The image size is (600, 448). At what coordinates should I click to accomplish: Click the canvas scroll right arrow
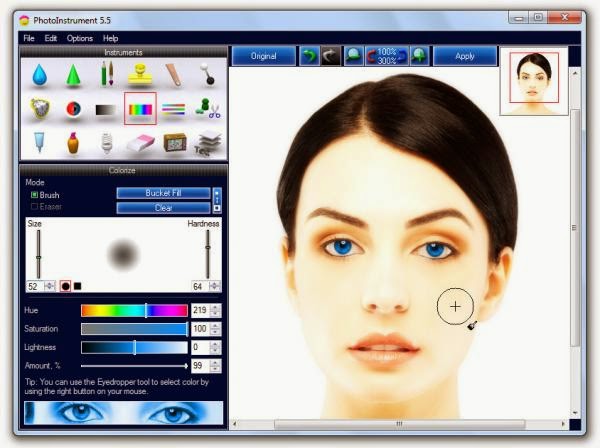click(x=563, y=424)
